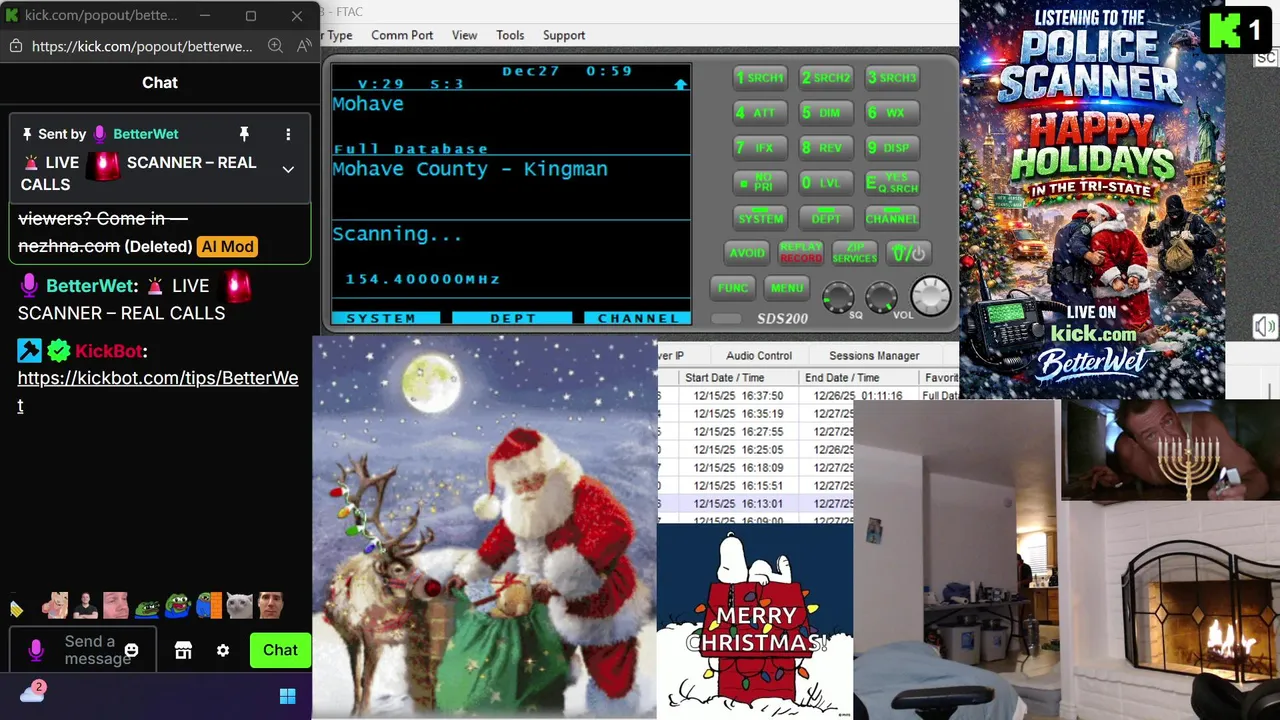Click the REPLAY RECORD key
Screen dimensions: 1280x720
[800, 253]
